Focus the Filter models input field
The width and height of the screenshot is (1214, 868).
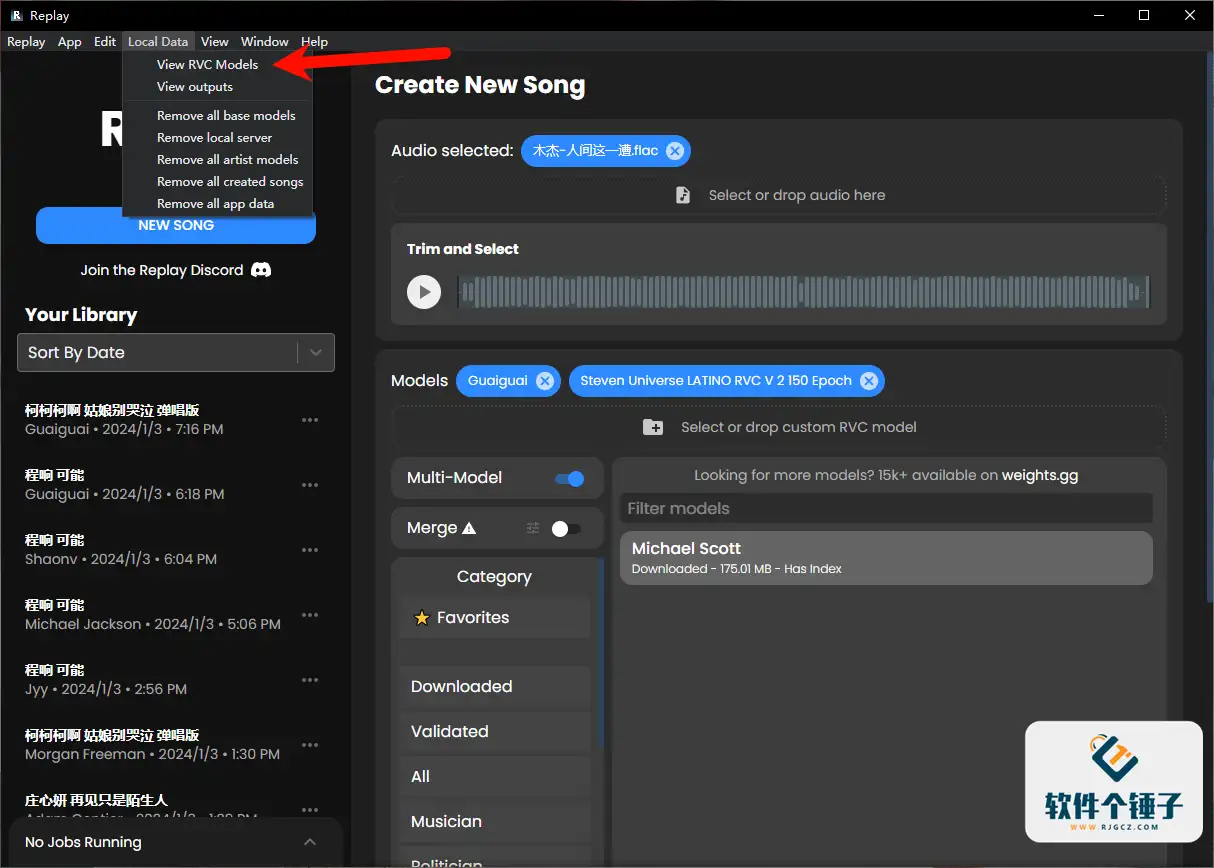tap(886, 508)
